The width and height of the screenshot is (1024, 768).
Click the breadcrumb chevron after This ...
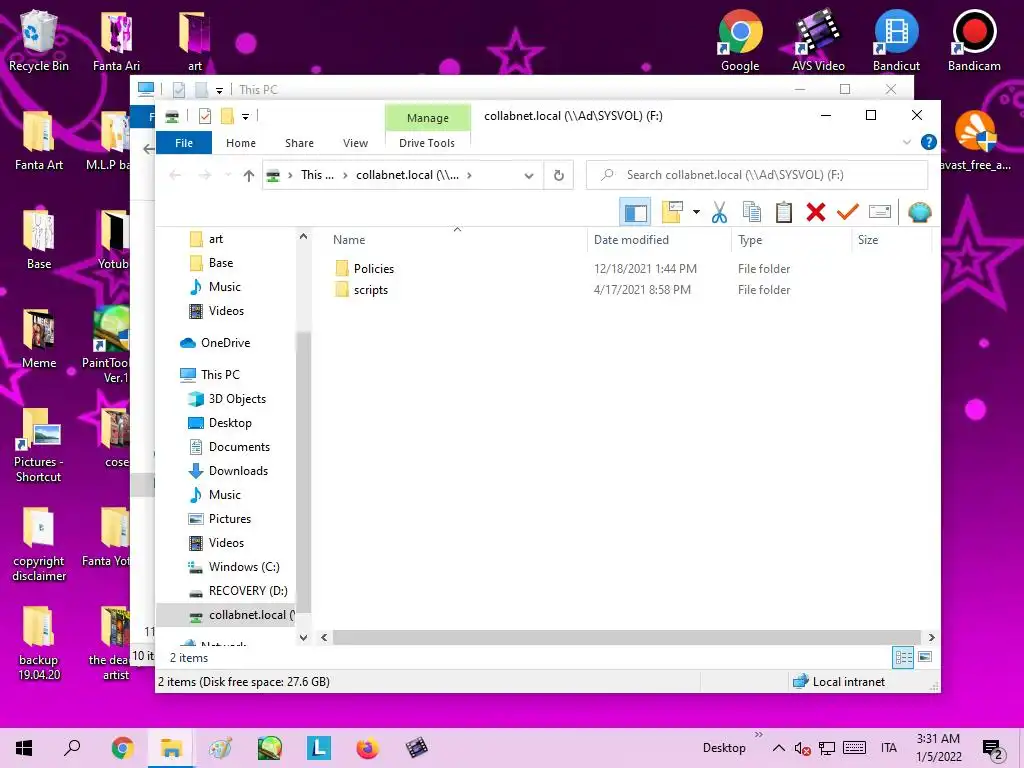click(x=345, y=175)
